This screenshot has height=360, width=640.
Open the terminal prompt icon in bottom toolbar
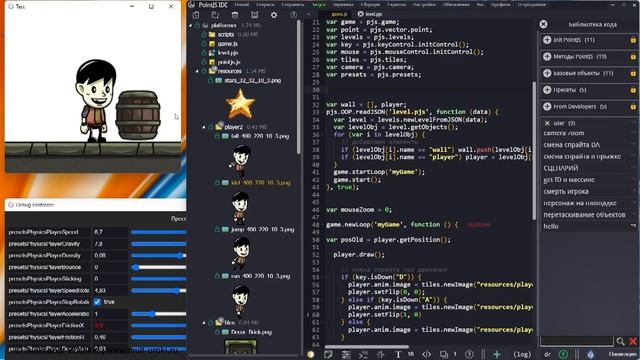click(363, 354)
